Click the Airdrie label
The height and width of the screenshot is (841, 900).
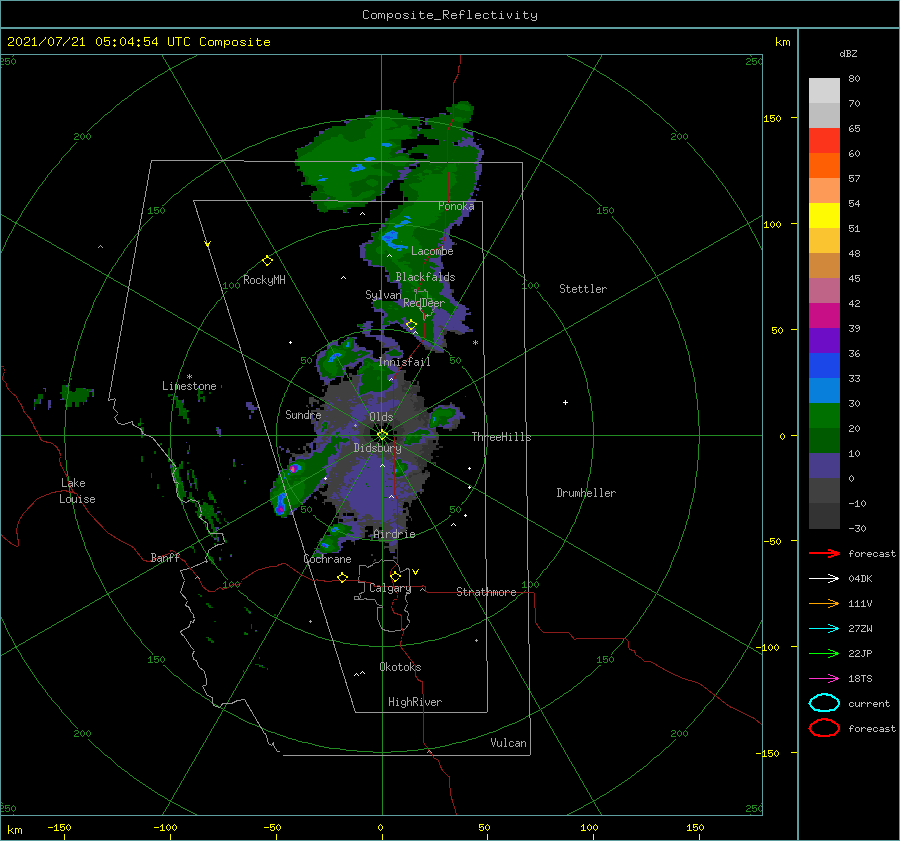coord(394,534)
